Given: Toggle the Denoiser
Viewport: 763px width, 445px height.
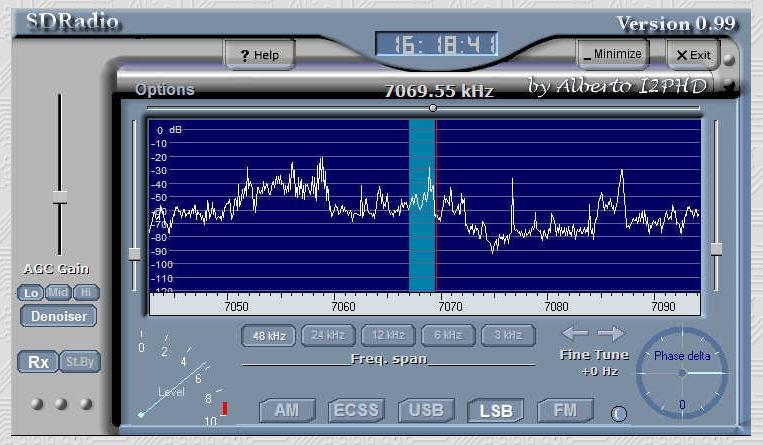Looking at the screenshot, I should (59, 317).
